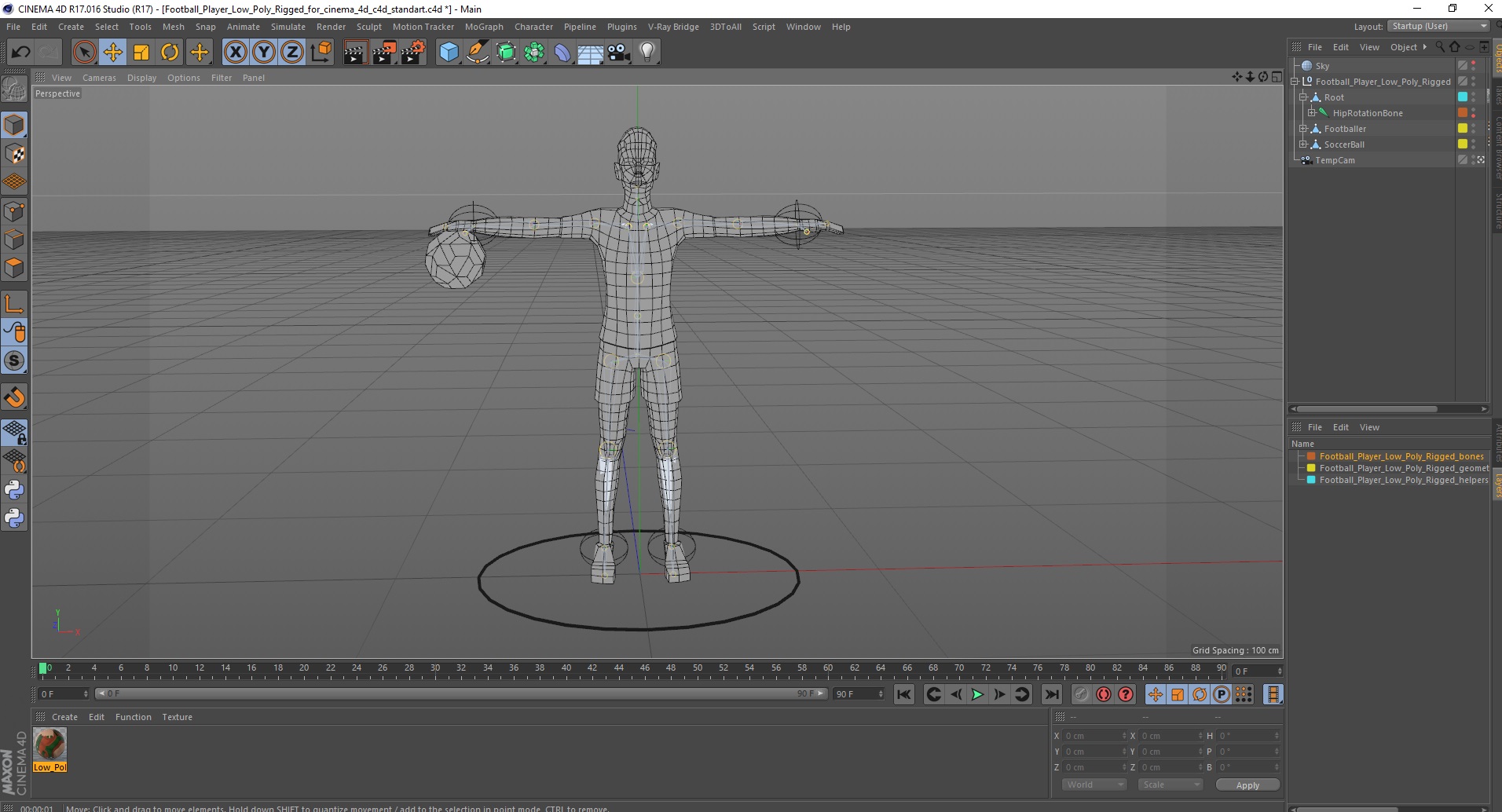
Task: Render the active view
Action: [355, 53]
